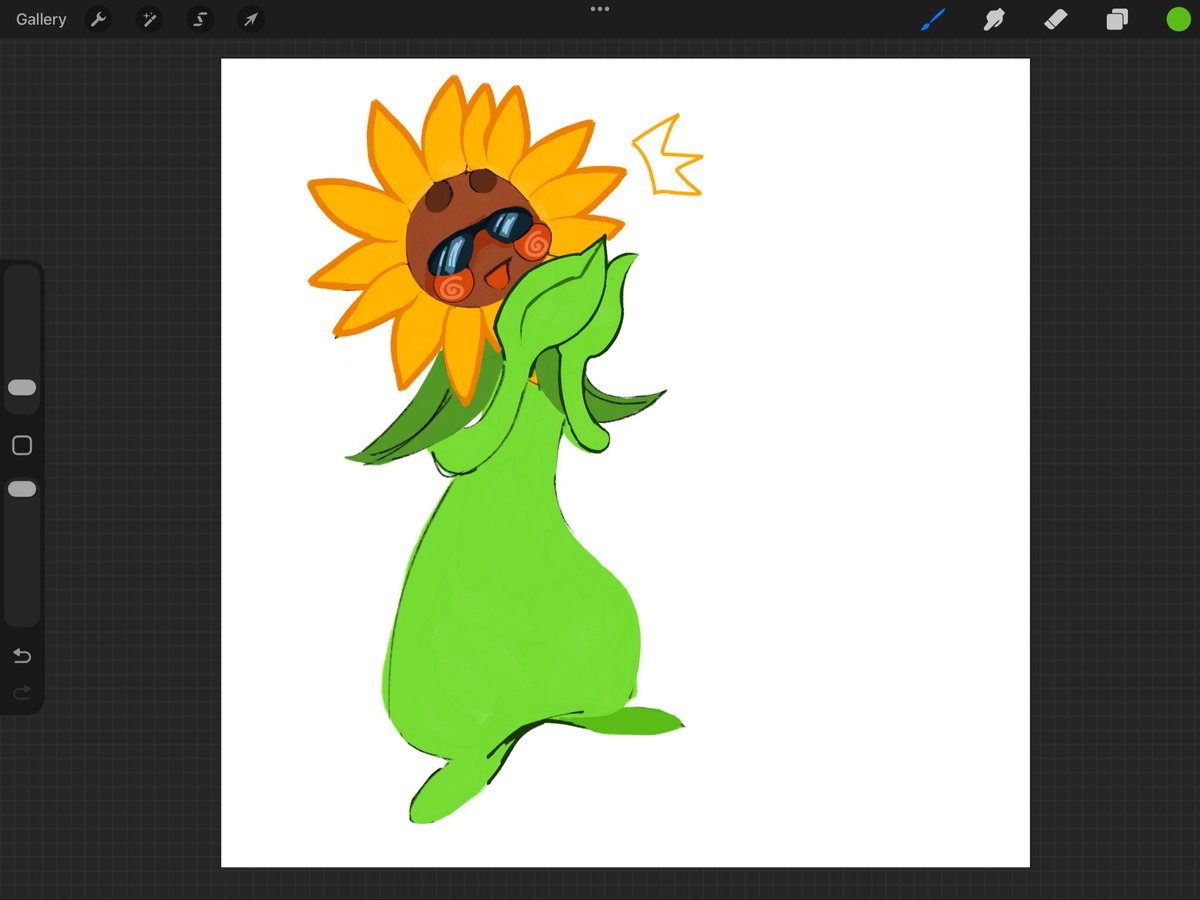Tap the ellipsis handle at the top center
The image size is (1200, 900).
pos(600,9)
